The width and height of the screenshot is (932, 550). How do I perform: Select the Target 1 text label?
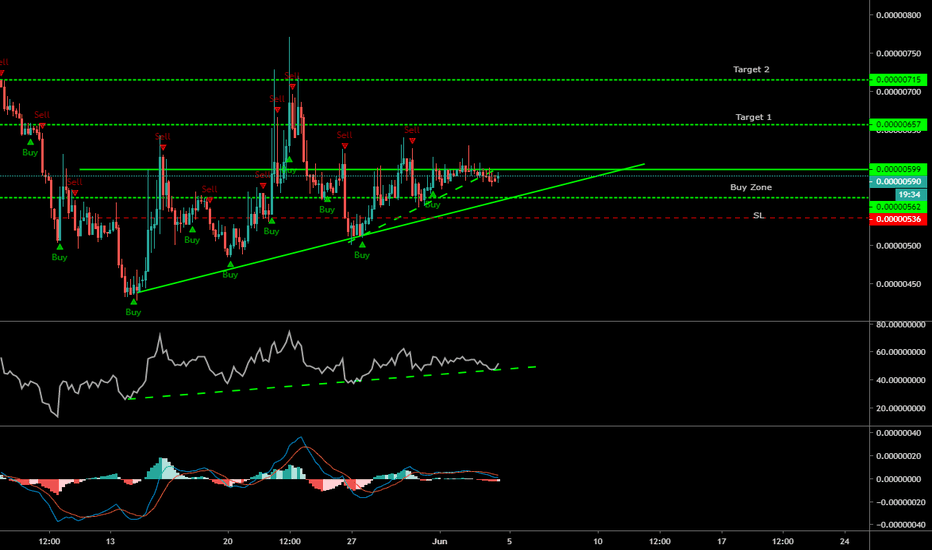(753, 117)
